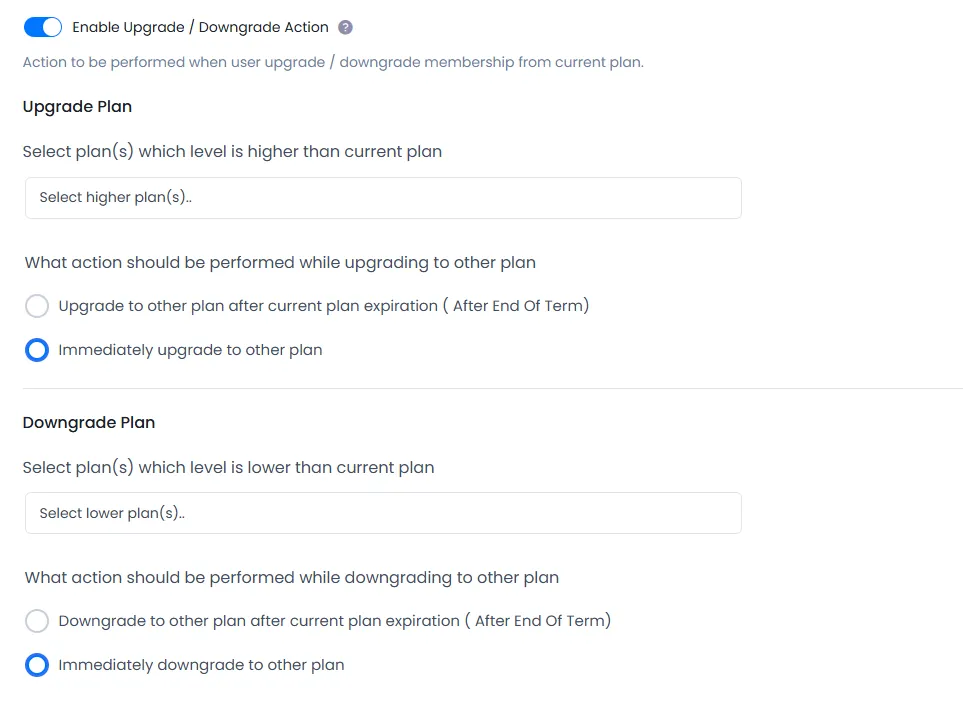Click the 'performed while upgrading to other plan' question text
963x717 pixels.
280,263
